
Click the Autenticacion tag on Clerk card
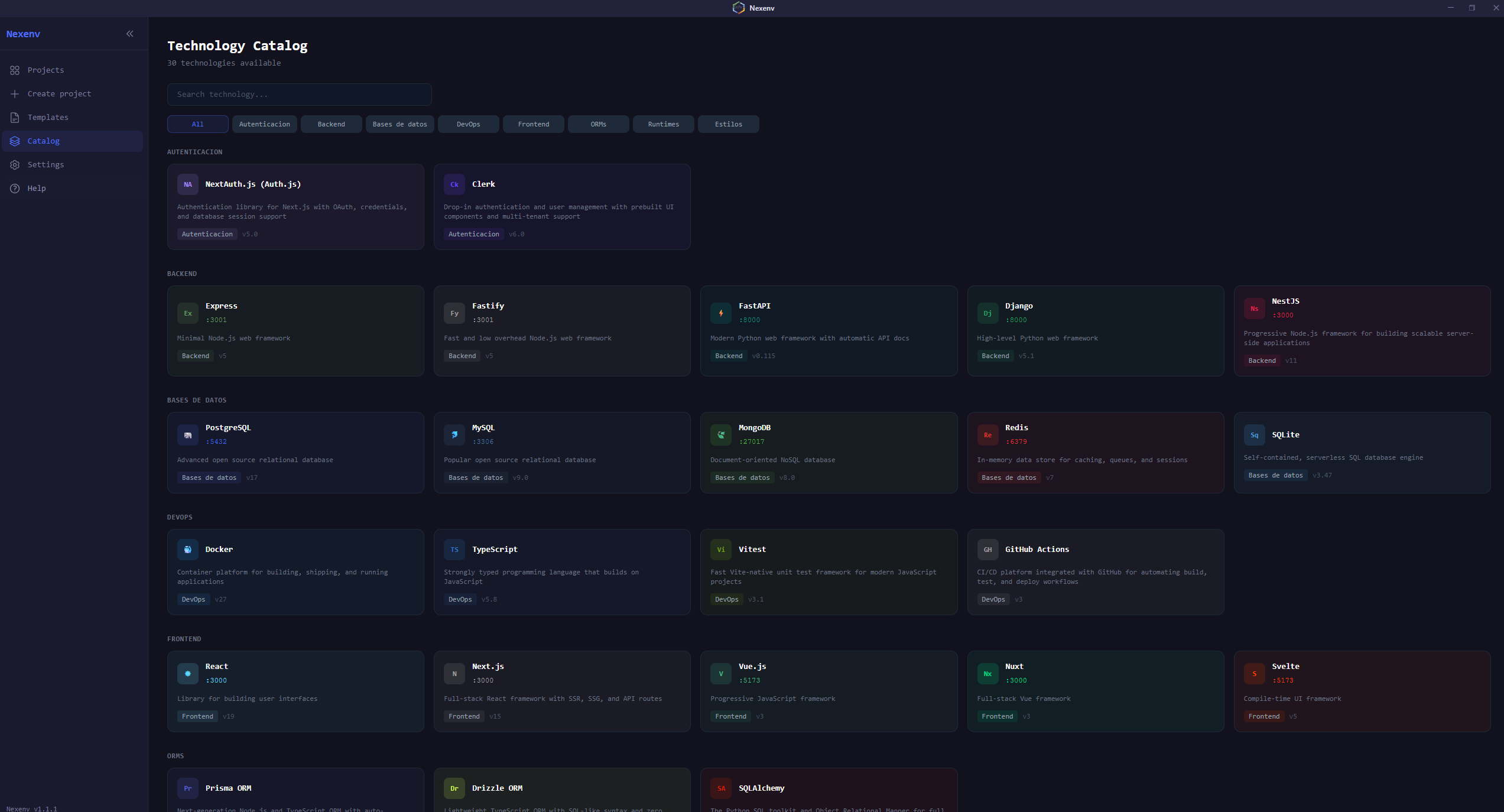coord(474,234)
